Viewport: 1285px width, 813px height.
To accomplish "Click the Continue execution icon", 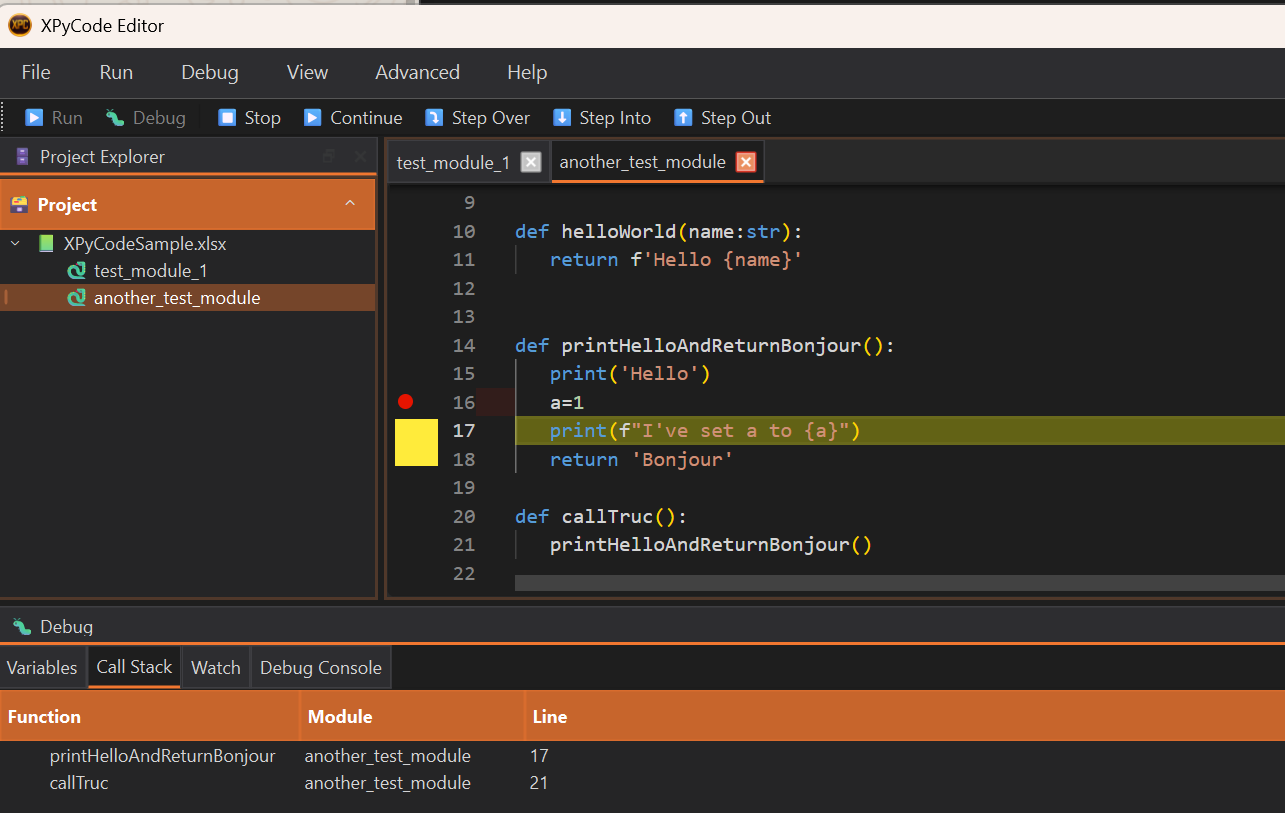I will (313, 118).
